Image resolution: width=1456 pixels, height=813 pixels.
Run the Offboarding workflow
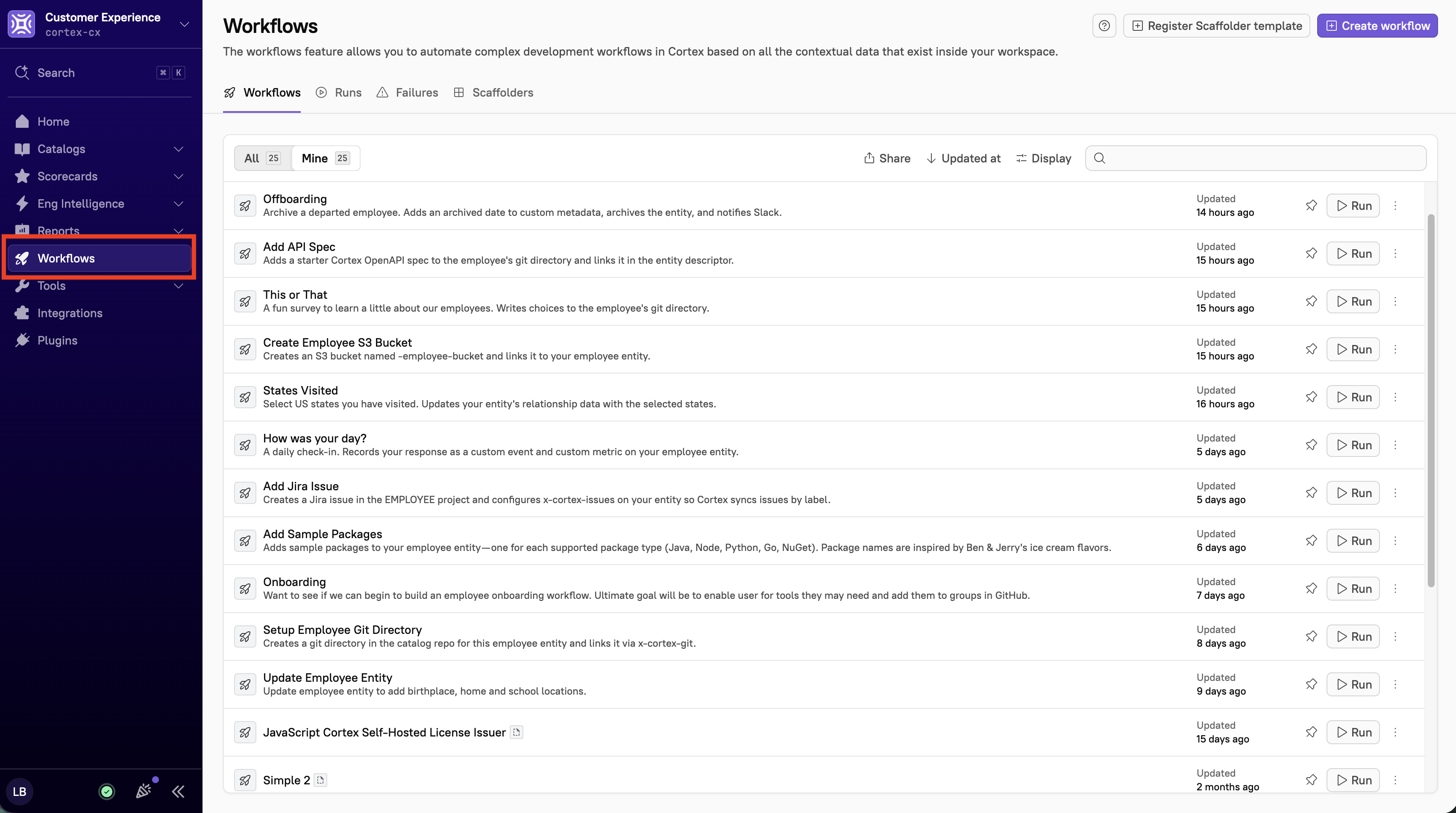pyautogui.click(x=1353, y=206)
